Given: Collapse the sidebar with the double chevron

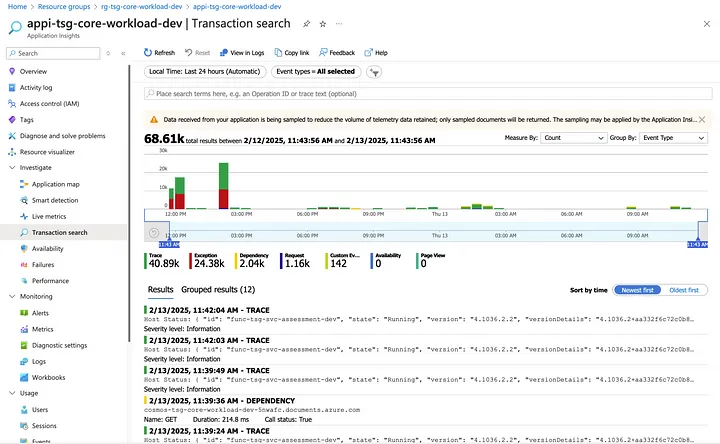Looking at the screenshot, I should tap(123, 53).
